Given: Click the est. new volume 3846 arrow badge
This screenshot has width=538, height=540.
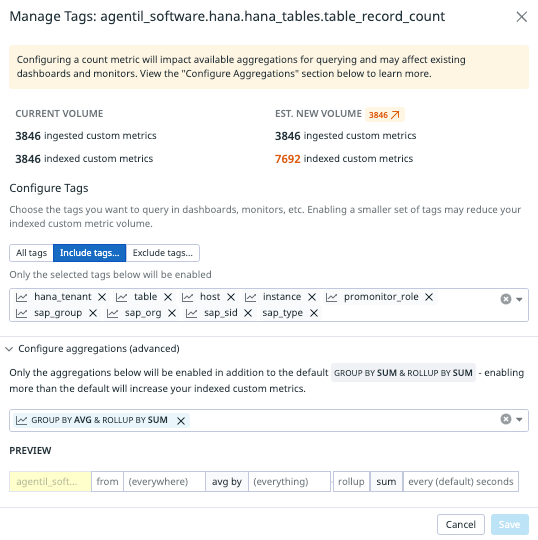Looking at the screenshot, I should (x=384, y=115).
